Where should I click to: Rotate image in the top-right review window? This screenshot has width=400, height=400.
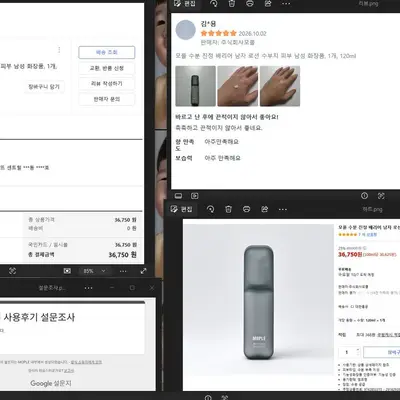point(214,4)
